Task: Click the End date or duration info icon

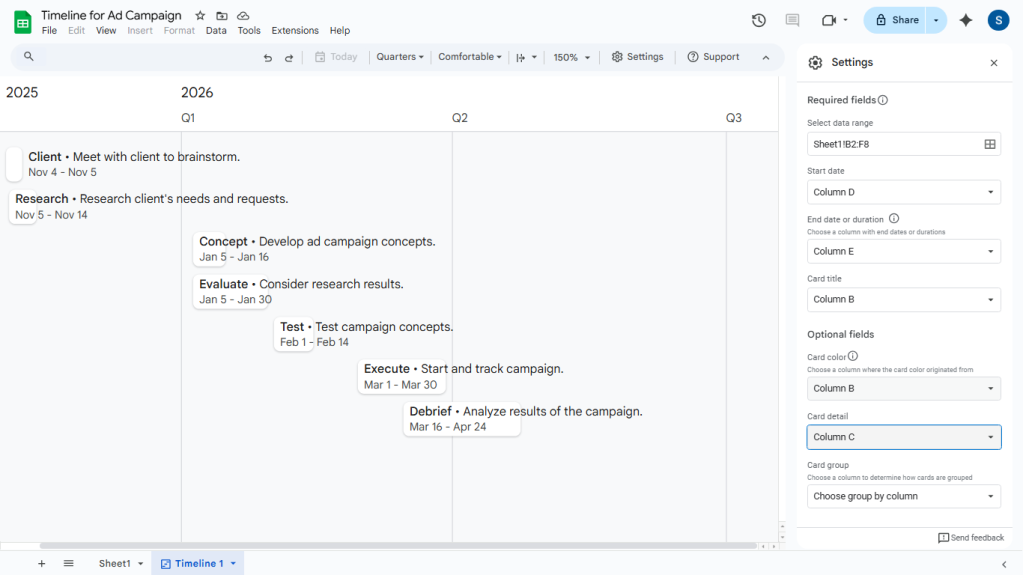Action: point(894,219)
